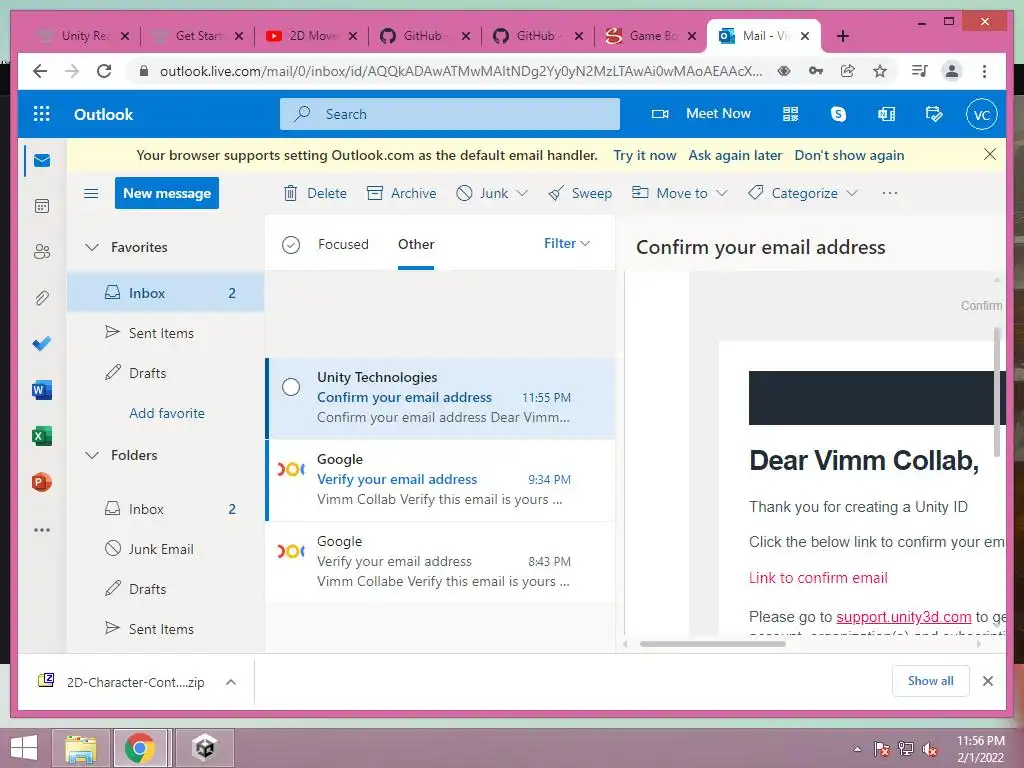
Task: Open the Google 9:34 PM email
Action: (x=441, y=480)
